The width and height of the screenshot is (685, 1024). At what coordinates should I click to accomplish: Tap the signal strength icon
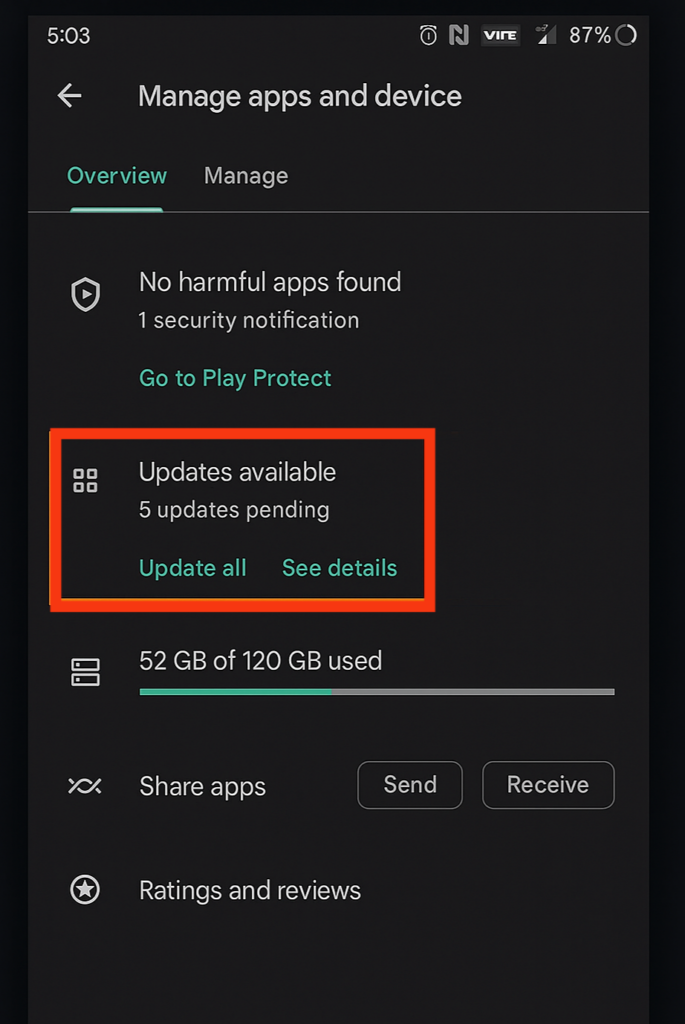(545, 35)
